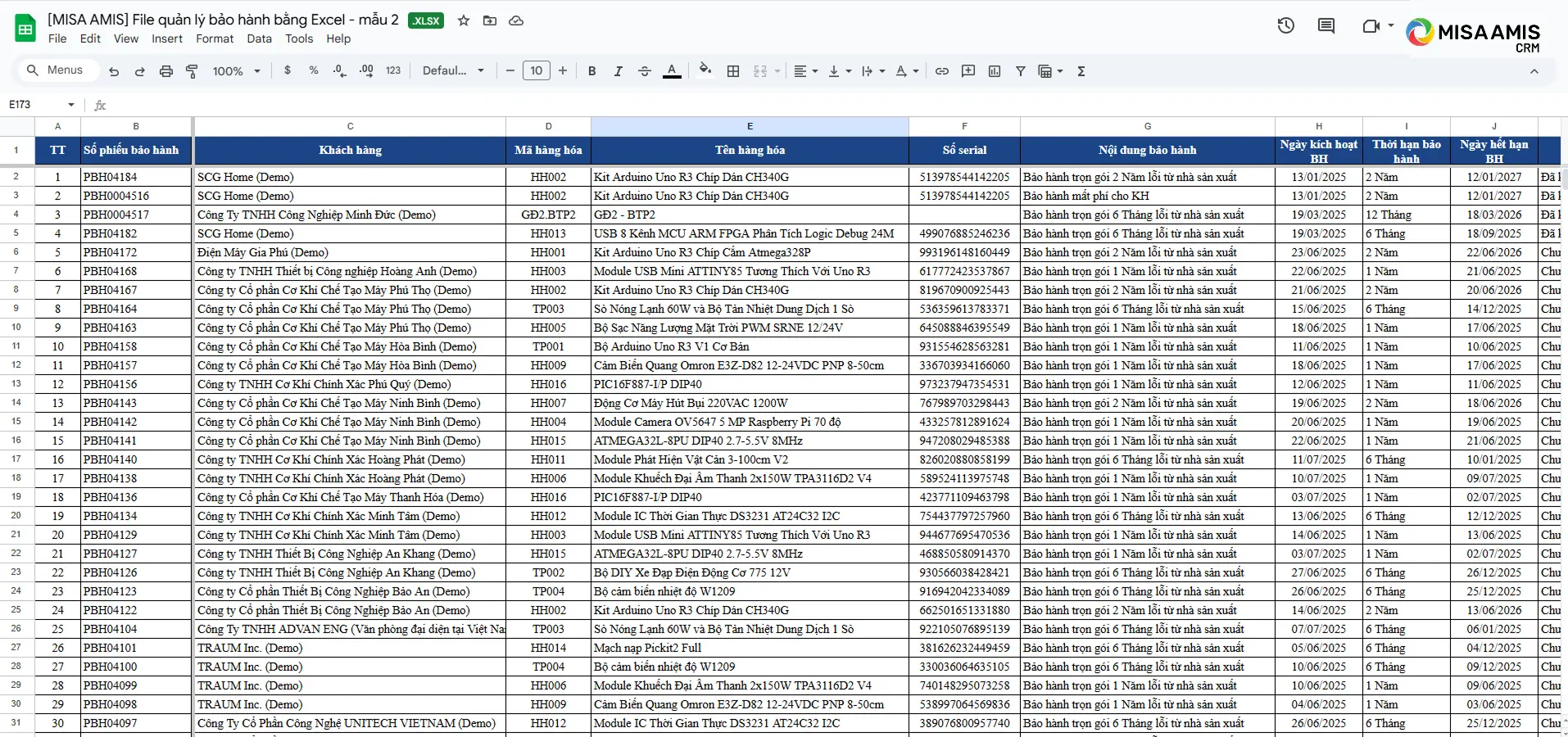Open version history clock icon
The height and width of the screenshot is (737, 1568).
pyautogui.click(x=1286, y=26)
